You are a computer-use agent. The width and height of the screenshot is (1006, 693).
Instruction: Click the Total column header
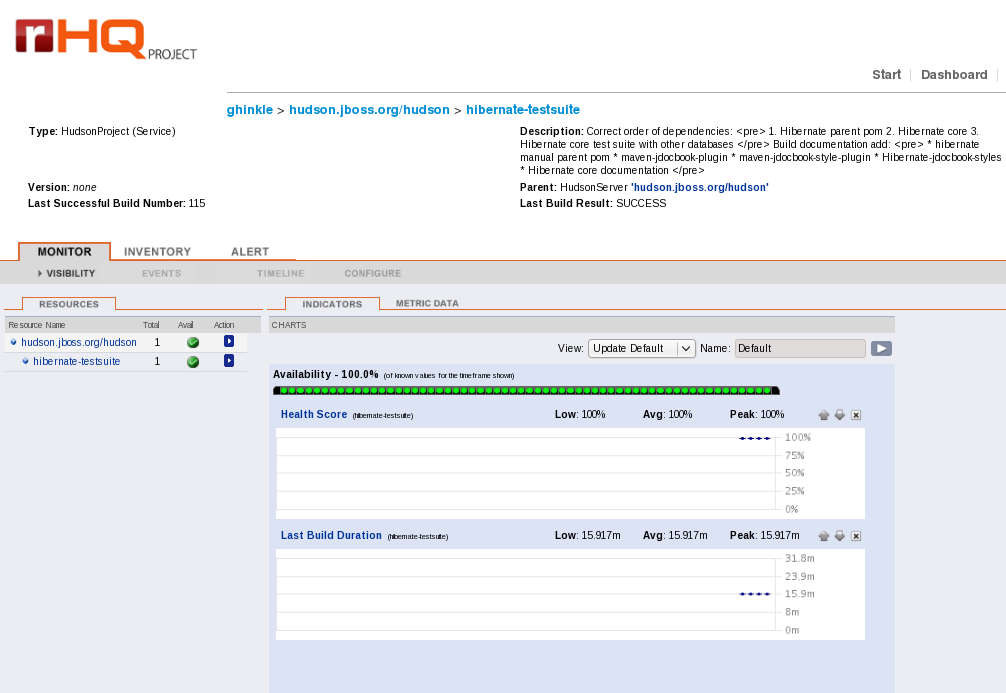pos(151,325)
